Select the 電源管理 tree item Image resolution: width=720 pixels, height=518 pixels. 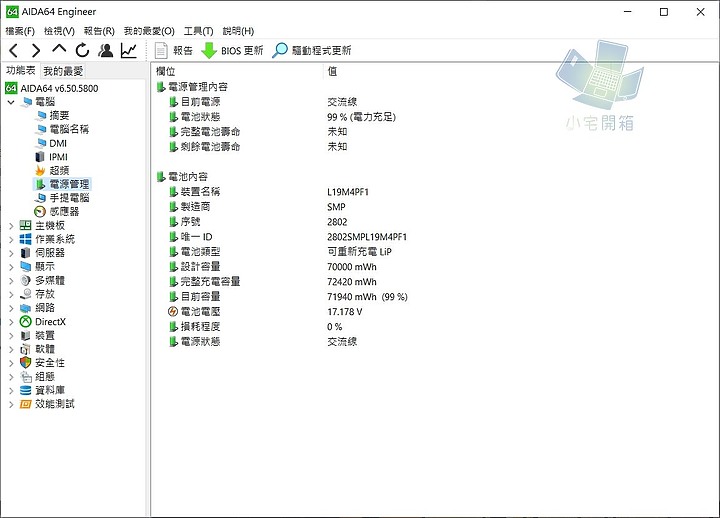[69, 184]
